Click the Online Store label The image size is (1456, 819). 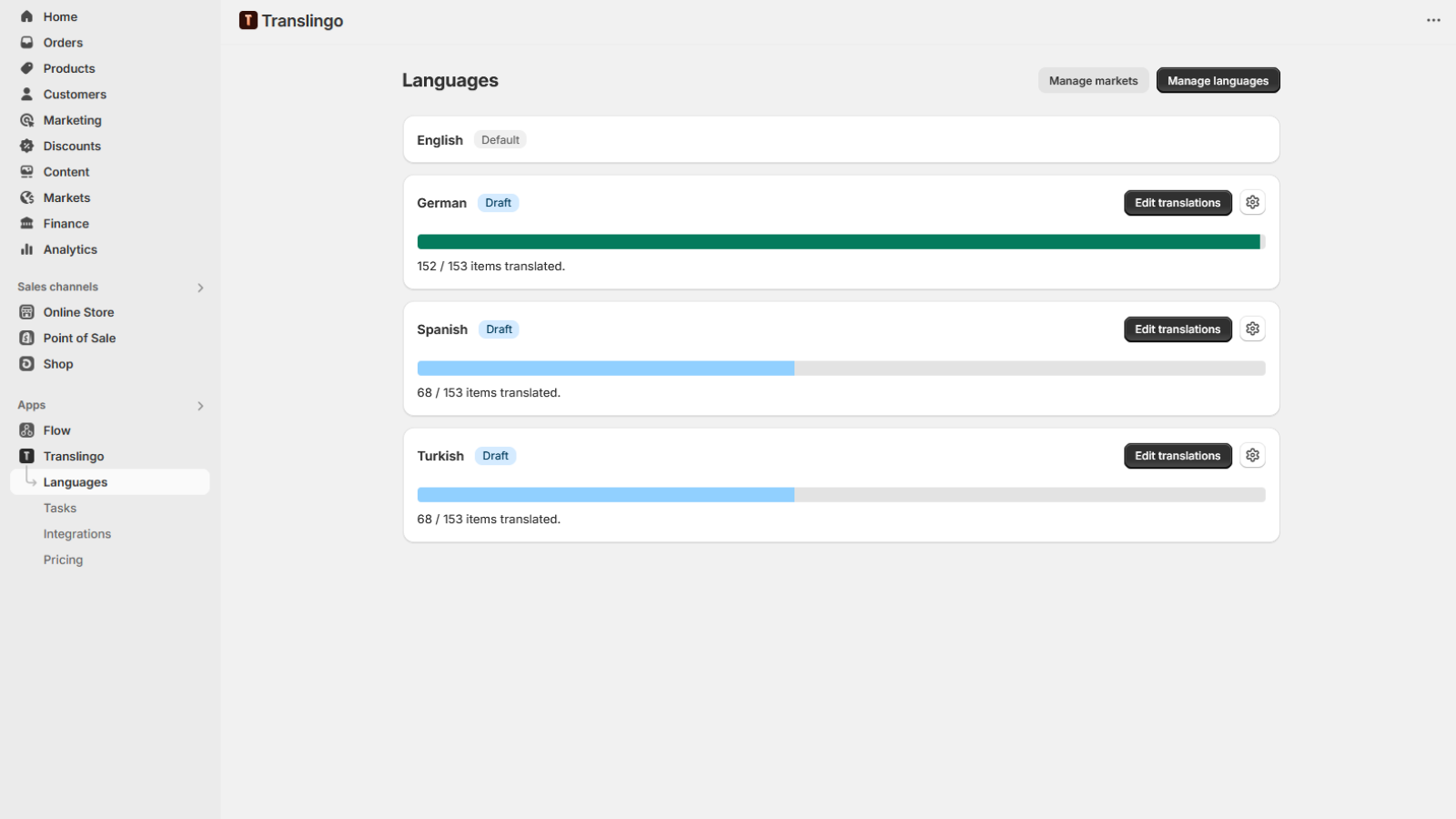[x=79, y=312]
